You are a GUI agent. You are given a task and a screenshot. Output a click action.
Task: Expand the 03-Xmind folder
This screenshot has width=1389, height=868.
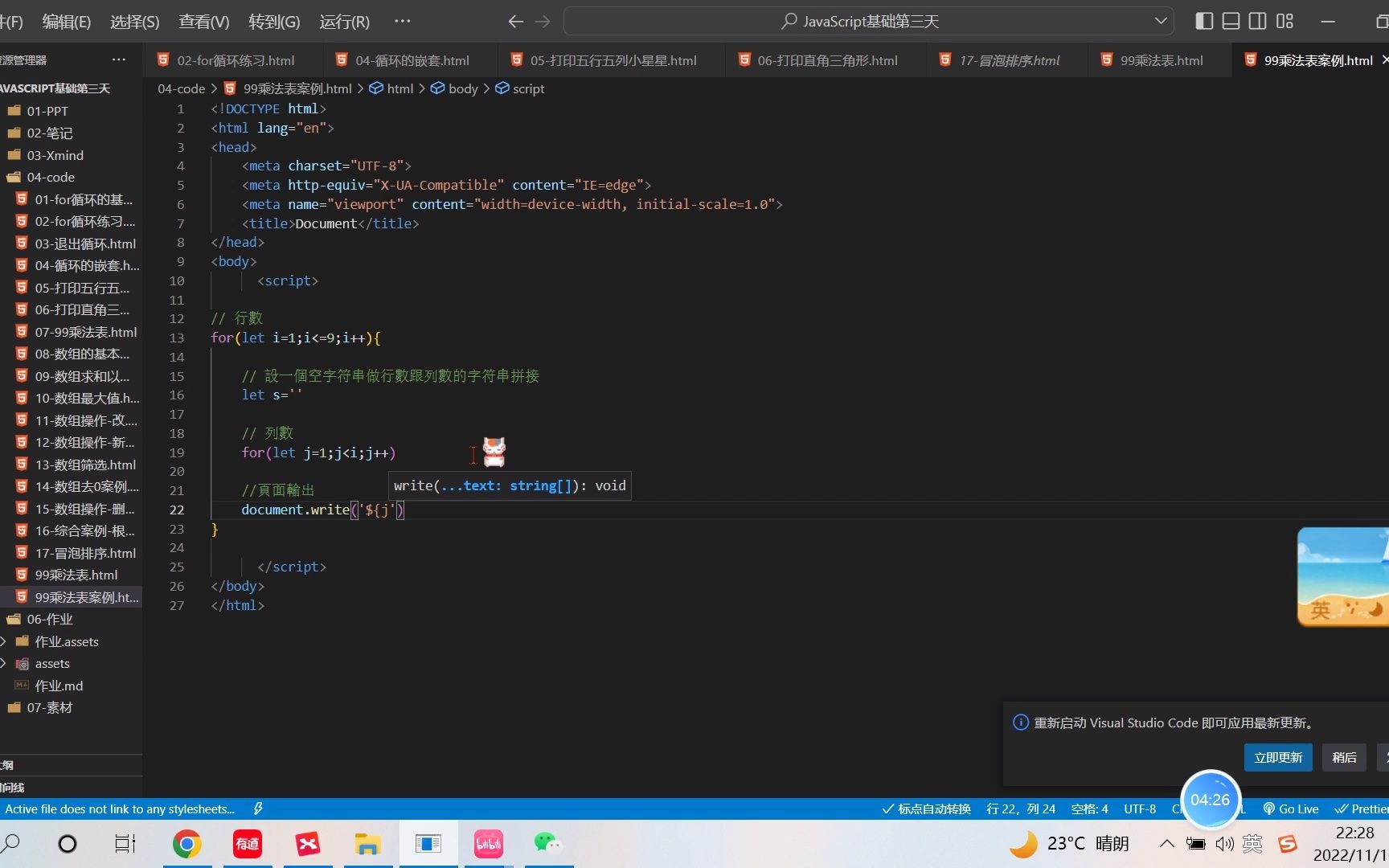(71, 155)
